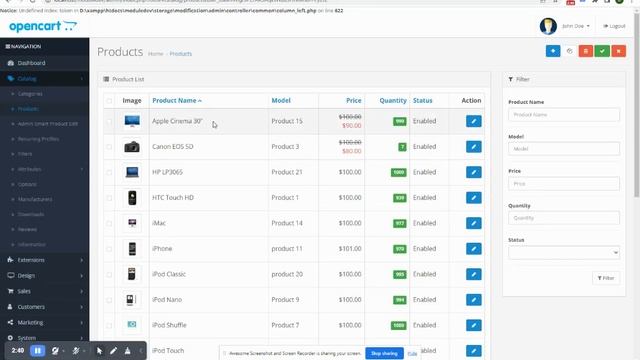
Task: Sort table by Quantity column
Action: (393, 100)
